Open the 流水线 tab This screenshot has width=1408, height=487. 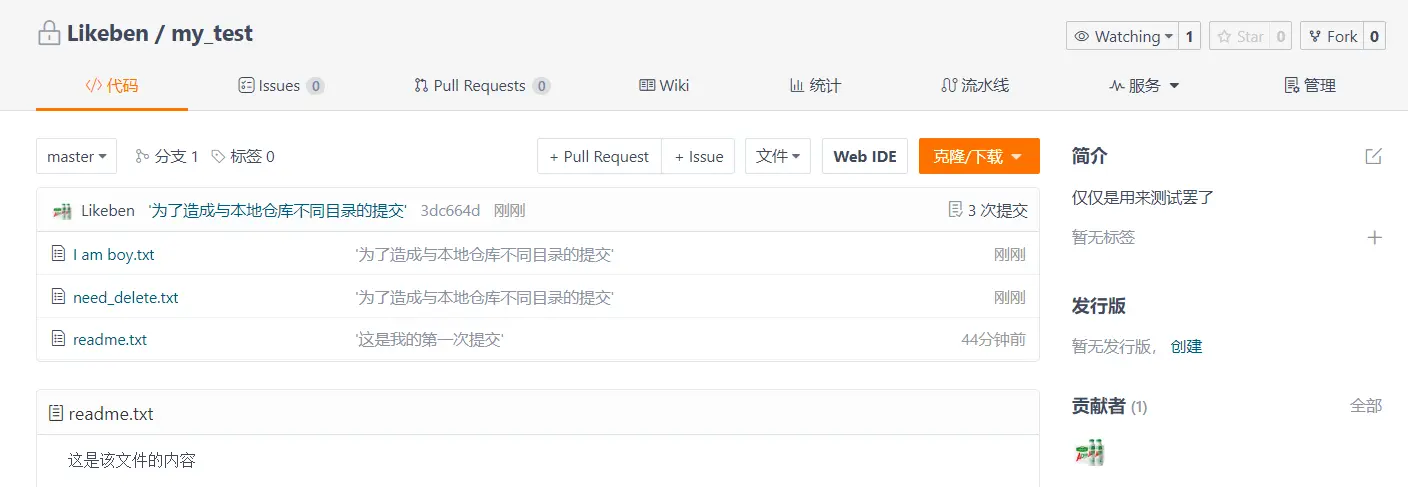tap(975, 86)
